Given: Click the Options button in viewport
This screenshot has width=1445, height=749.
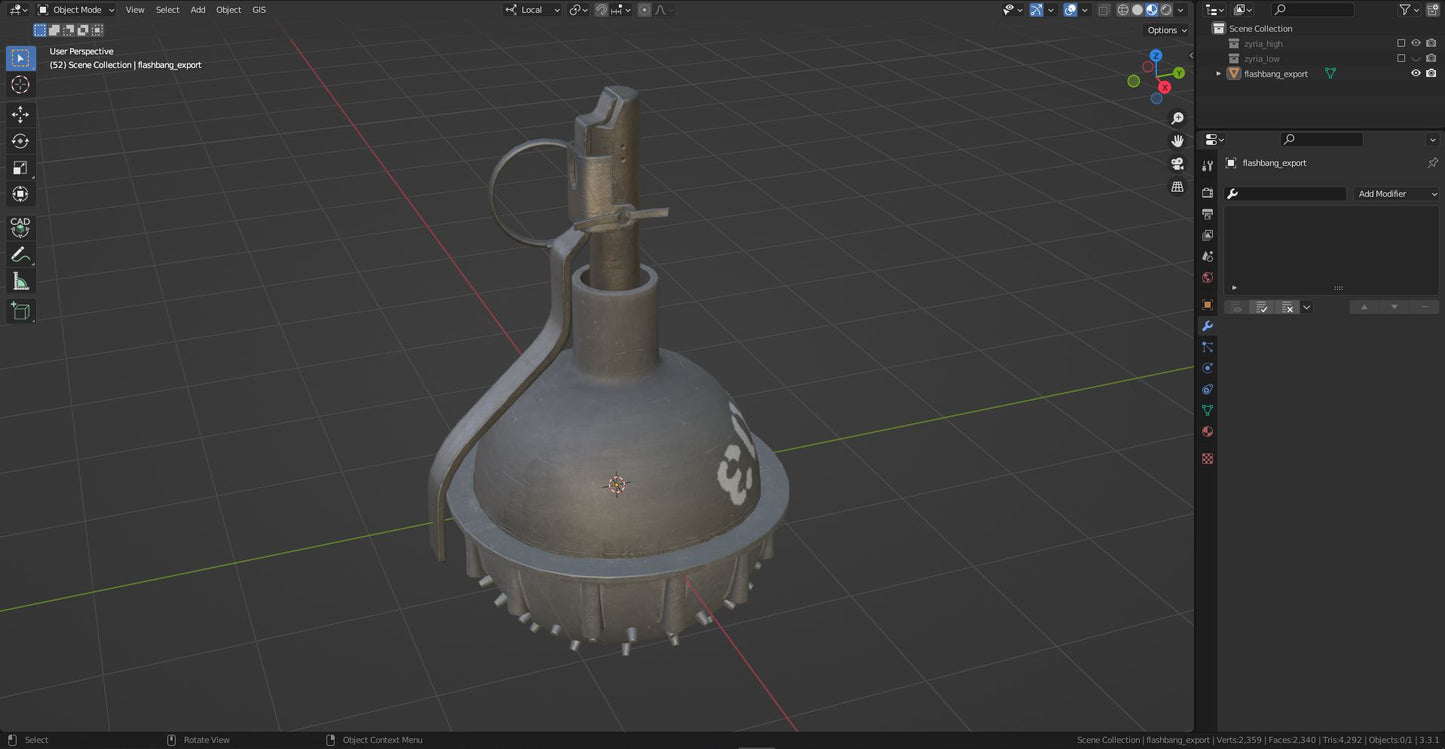Looking at the screenshot, I should pos(1166,30).
